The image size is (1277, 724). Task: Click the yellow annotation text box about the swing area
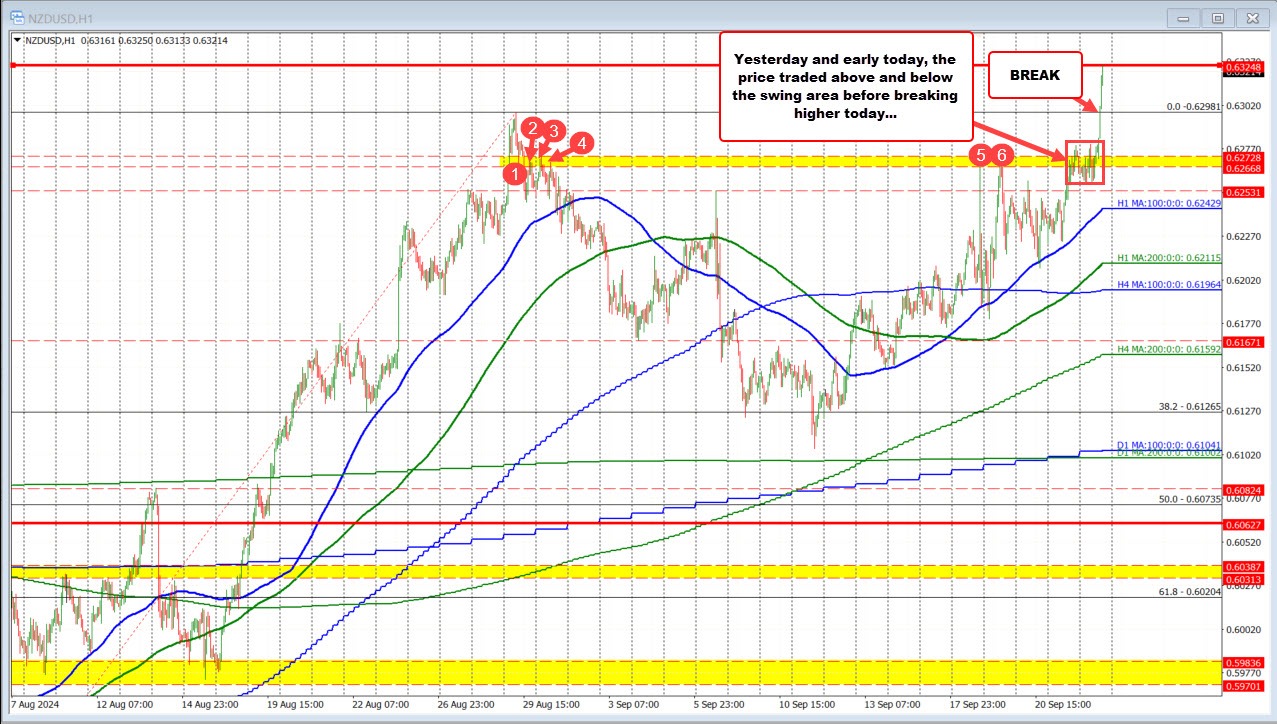(846, 86)
